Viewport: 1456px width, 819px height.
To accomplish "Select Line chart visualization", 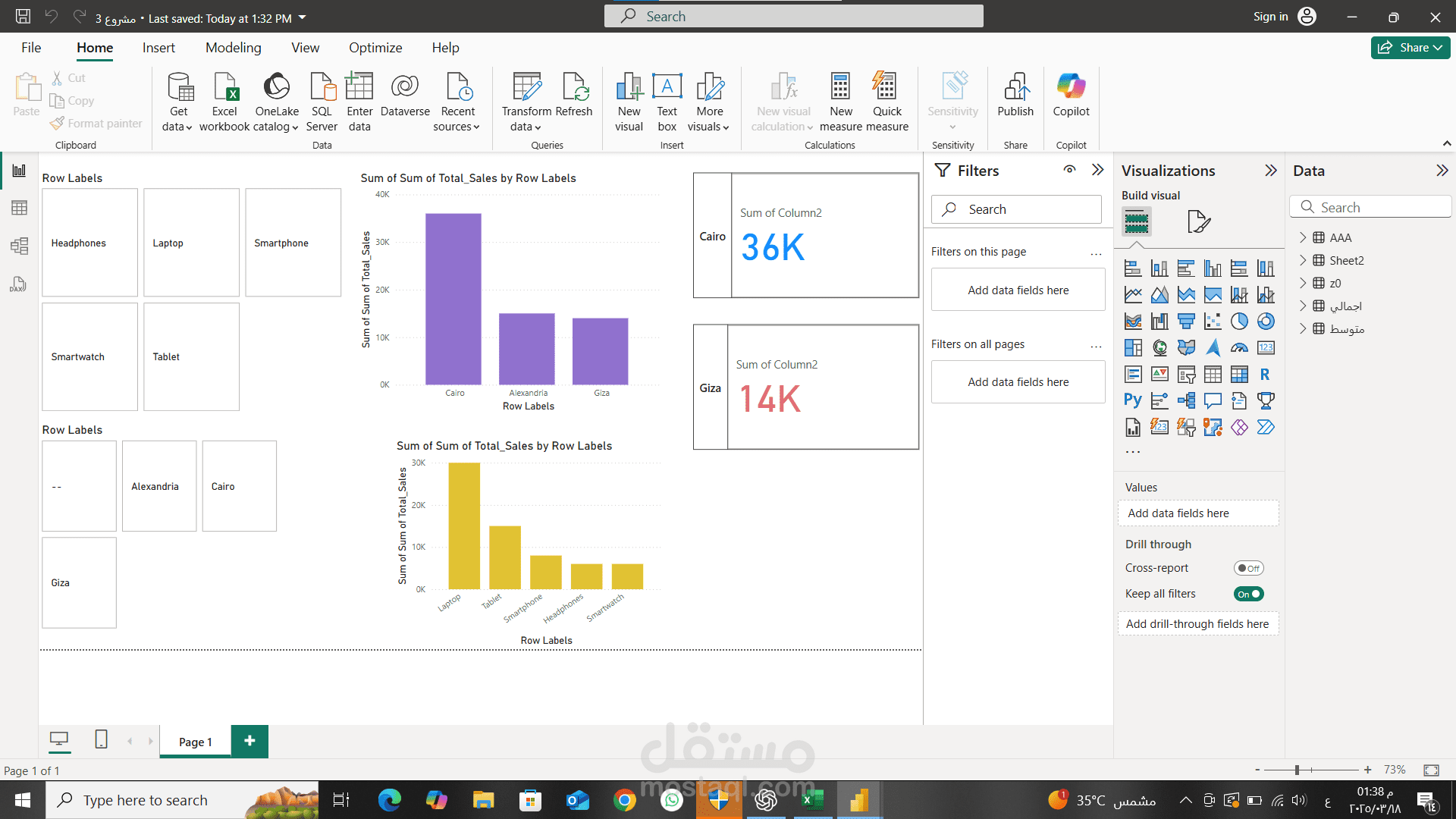I will tap(1133, 295).
